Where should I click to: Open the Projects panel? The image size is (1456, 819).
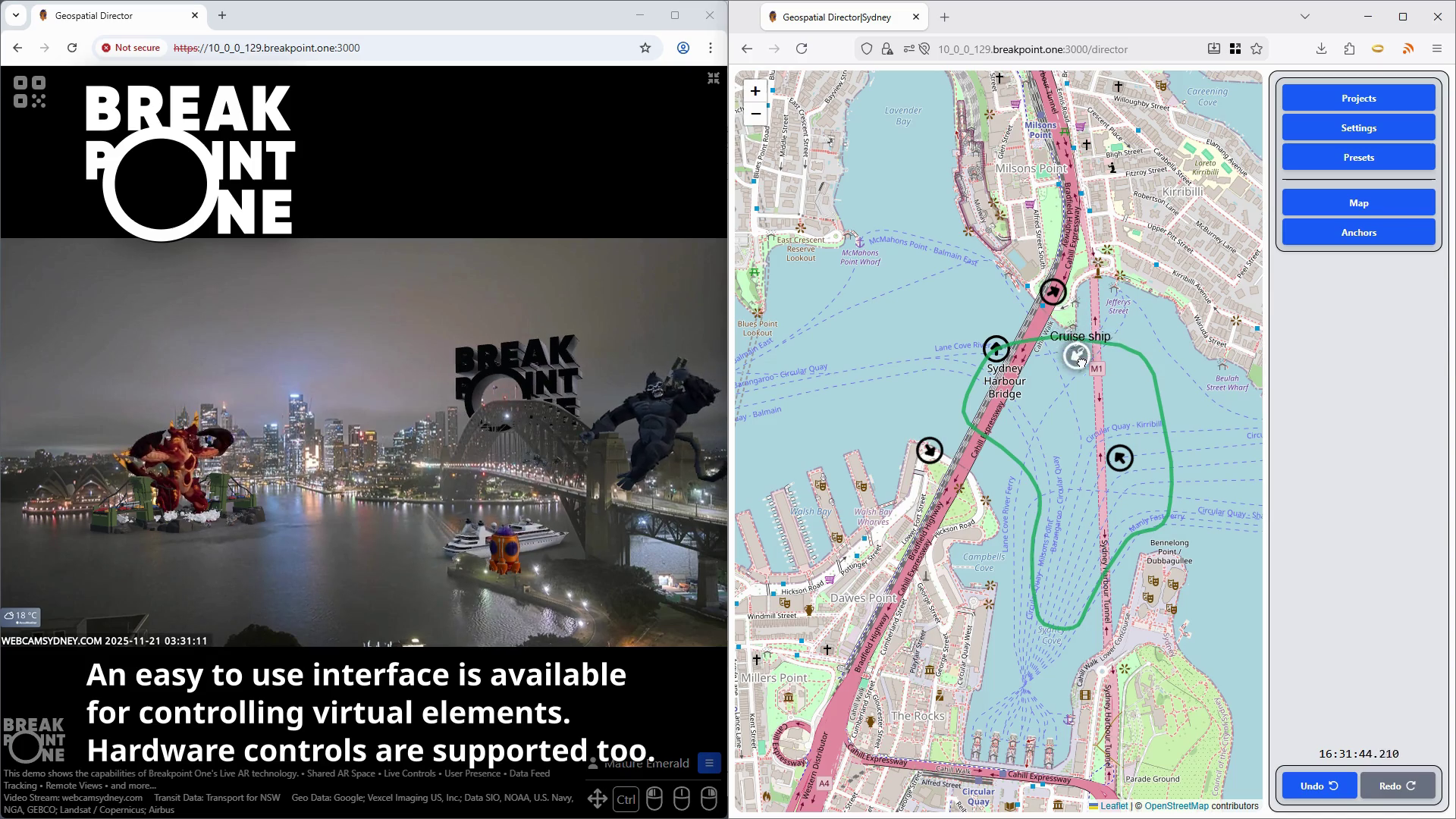pyautogui.click(x=1357, y=99)
